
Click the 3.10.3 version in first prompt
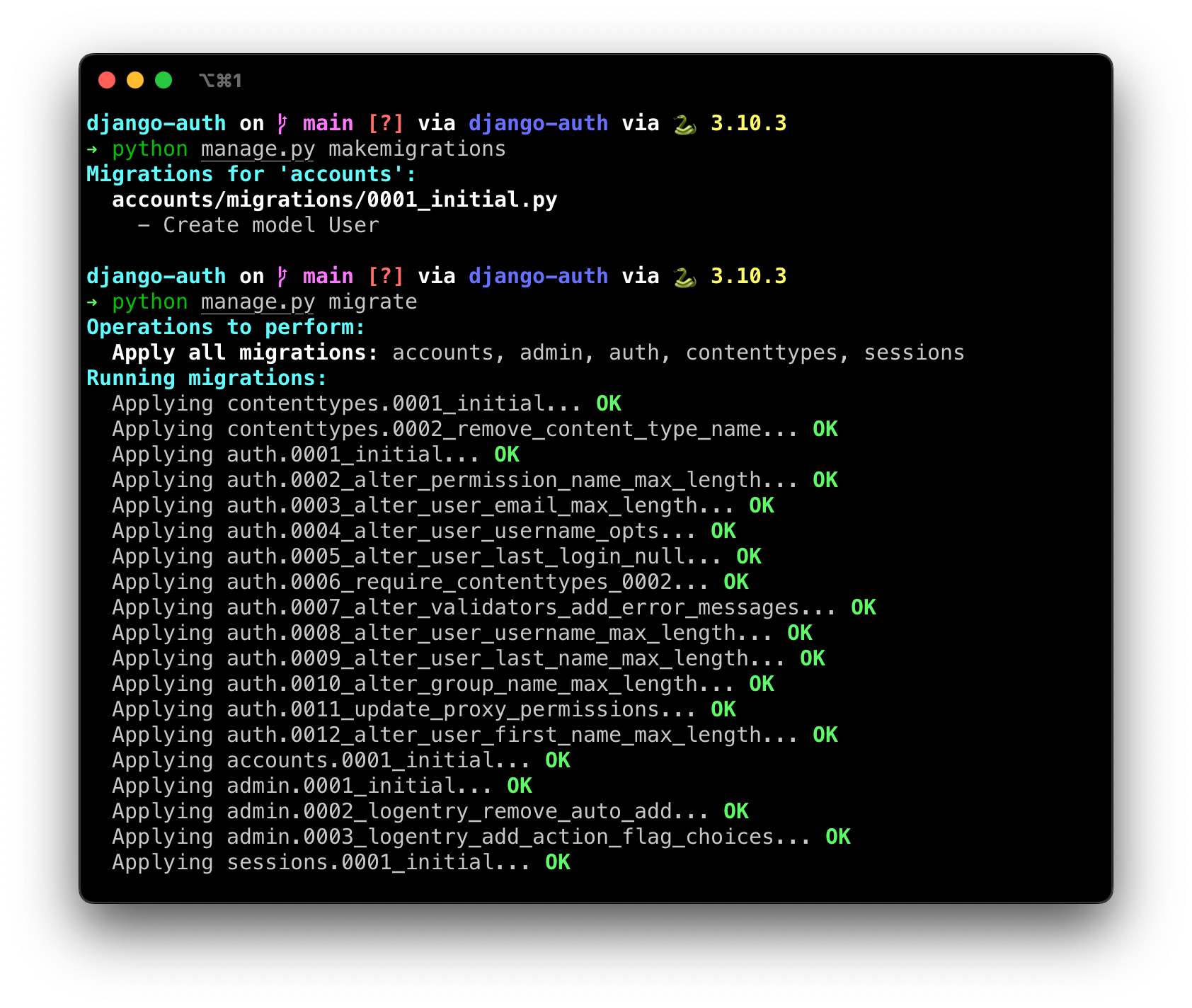(749, 123)
